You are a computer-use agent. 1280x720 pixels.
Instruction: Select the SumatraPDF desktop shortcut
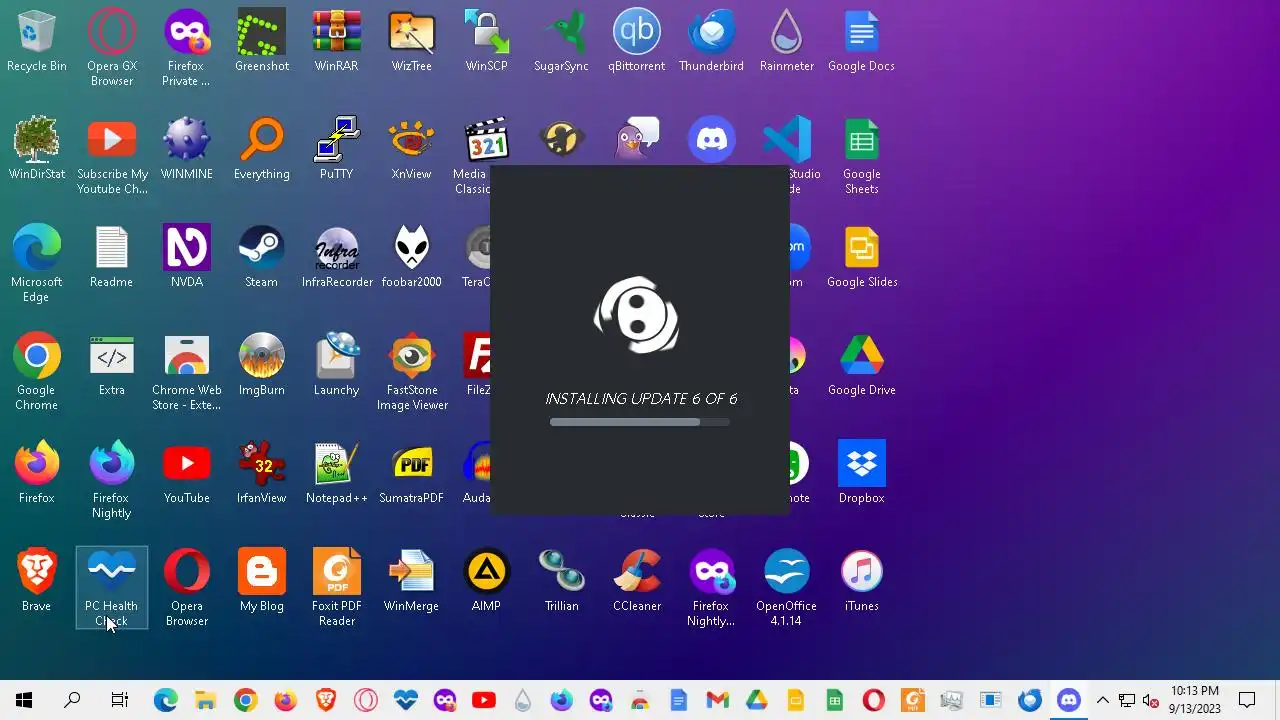click(411, 474)
